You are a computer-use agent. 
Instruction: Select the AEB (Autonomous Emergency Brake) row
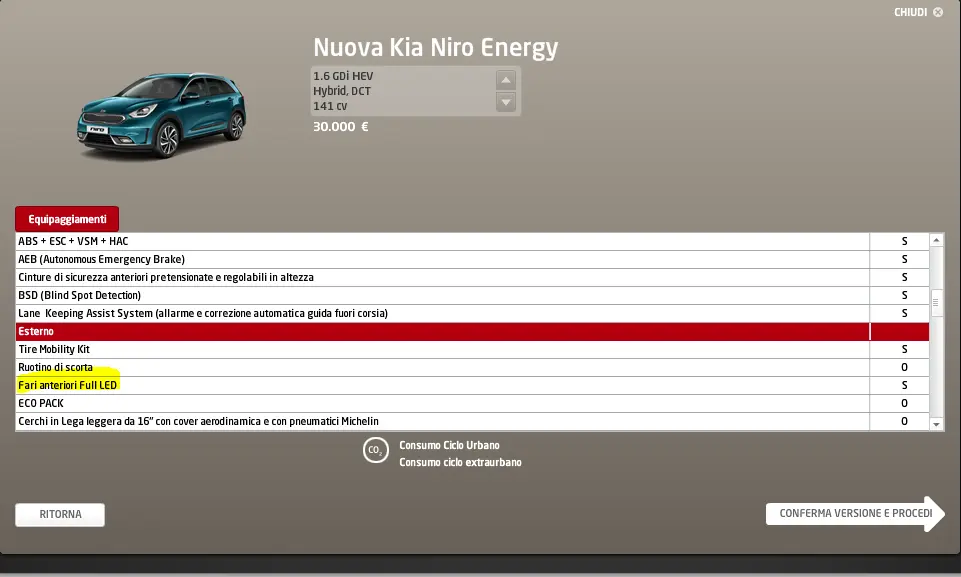(472, 259)
